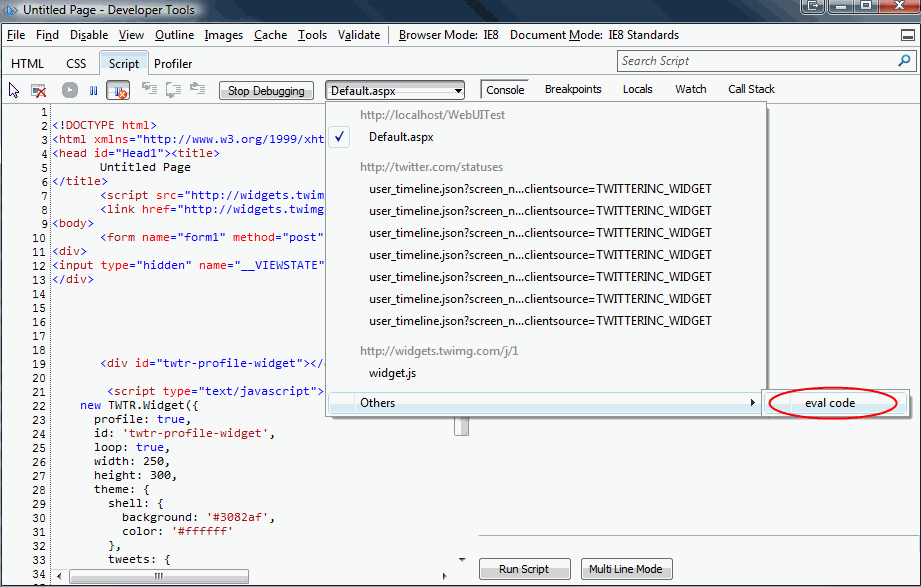The image size is (921, 587).
Task: Click 'new TWTR.Widget({' code line
Action: coord(139,405)
